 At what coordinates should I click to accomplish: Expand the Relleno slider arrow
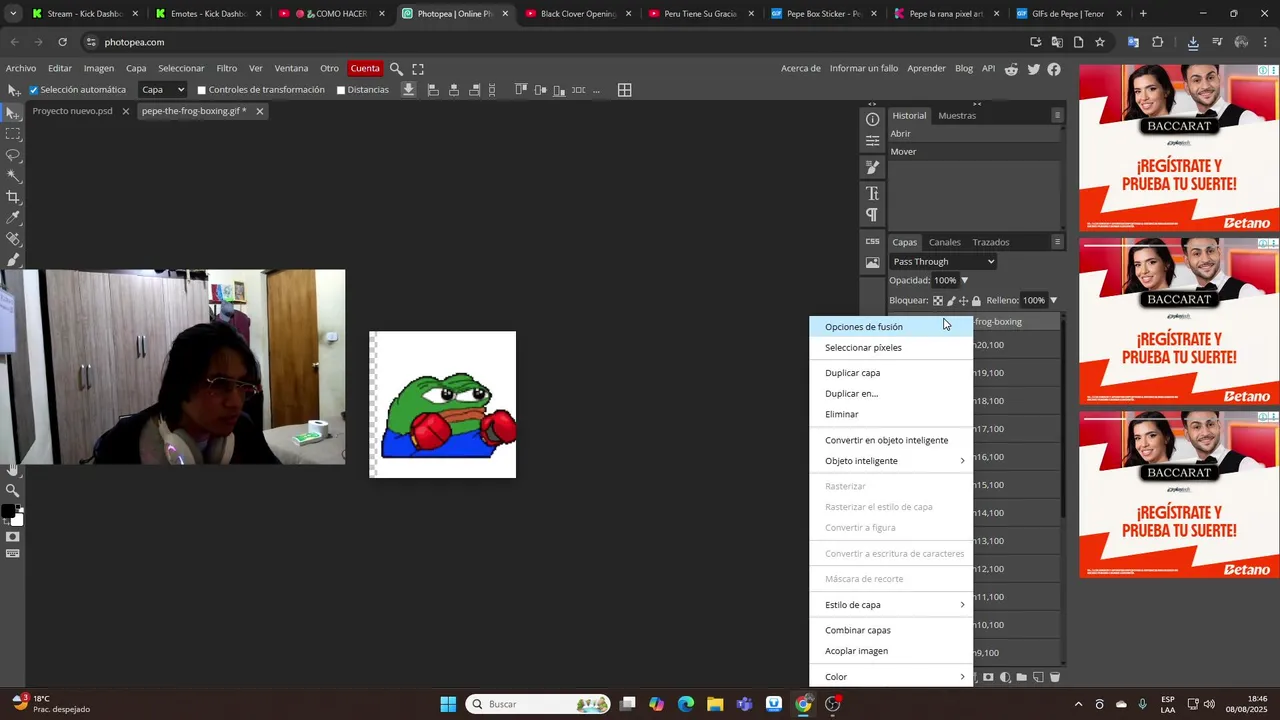coord(1053,300)
